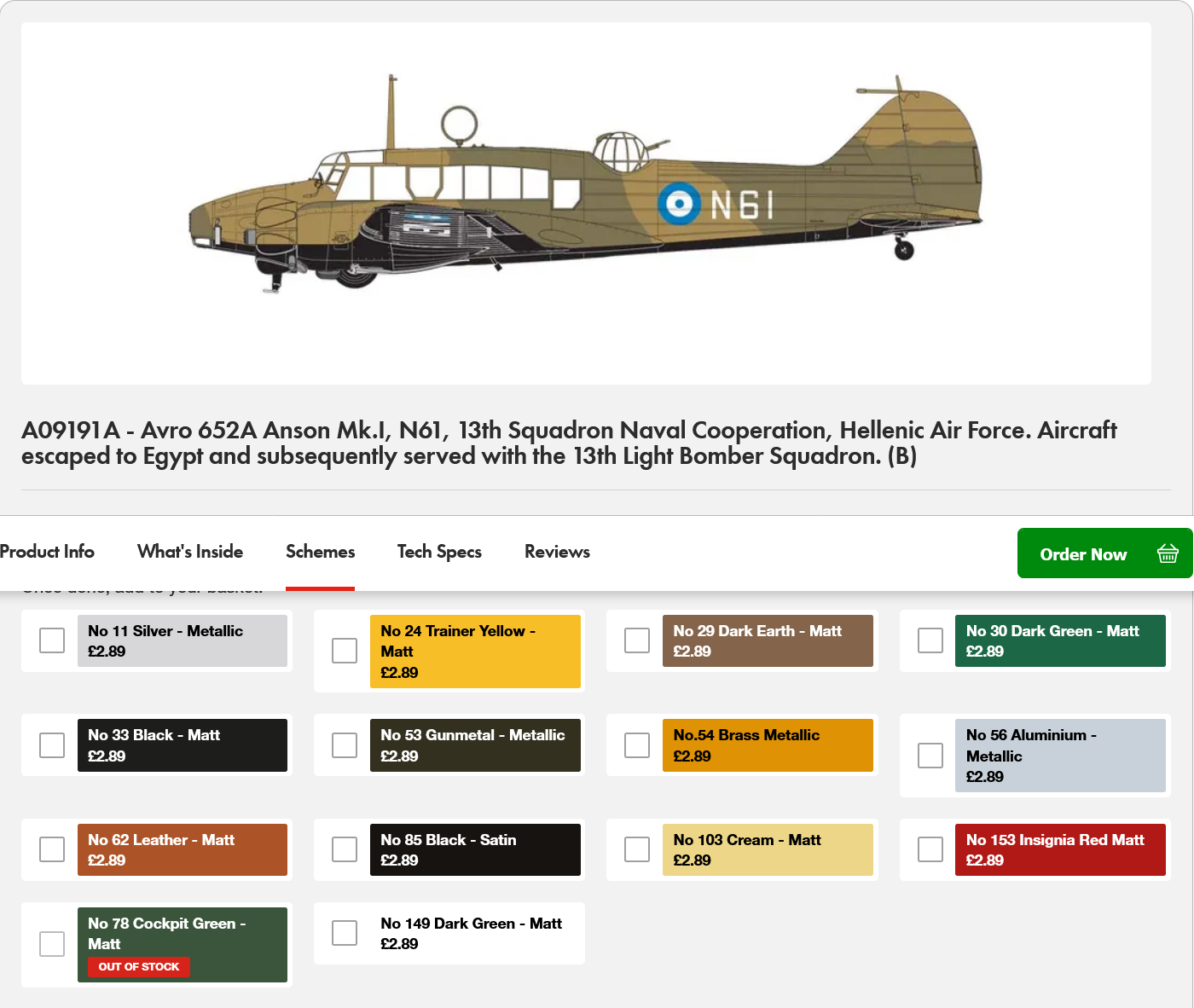This screenshot has height=1008, width=1194.
Task: Check the No 30 Dark Green - Matt box
Action: 930,640
